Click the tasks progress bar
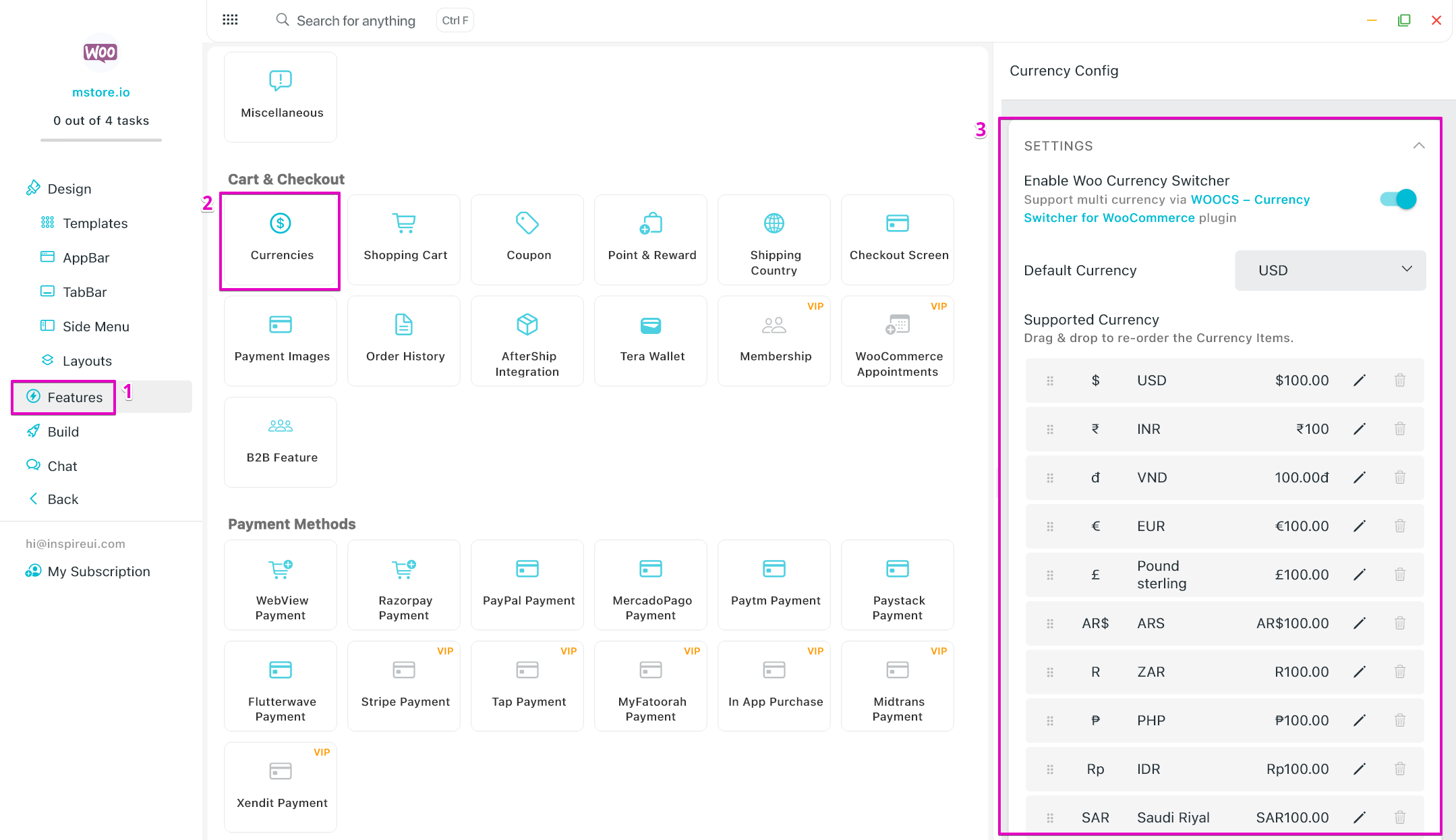This screenshot has width=1456, height=840. (x=100, y=140)
